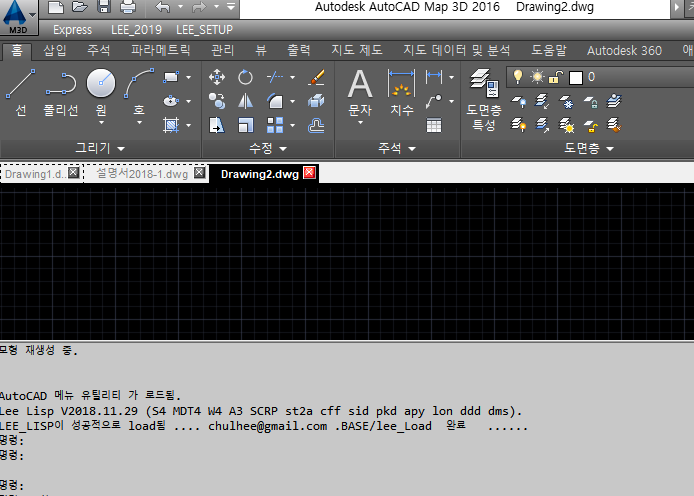Undo the last action
Image resolution: width=694 pixels, height=496 pixels.
click(163, 7)
